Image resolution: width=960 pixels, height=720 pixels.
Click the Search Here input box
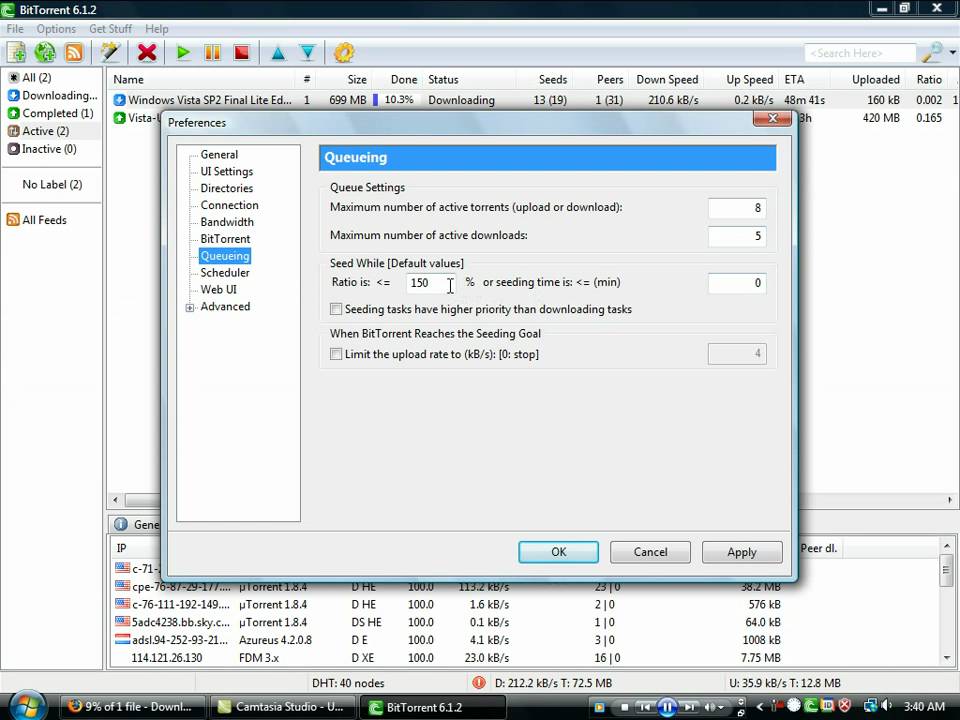point(860,53)
